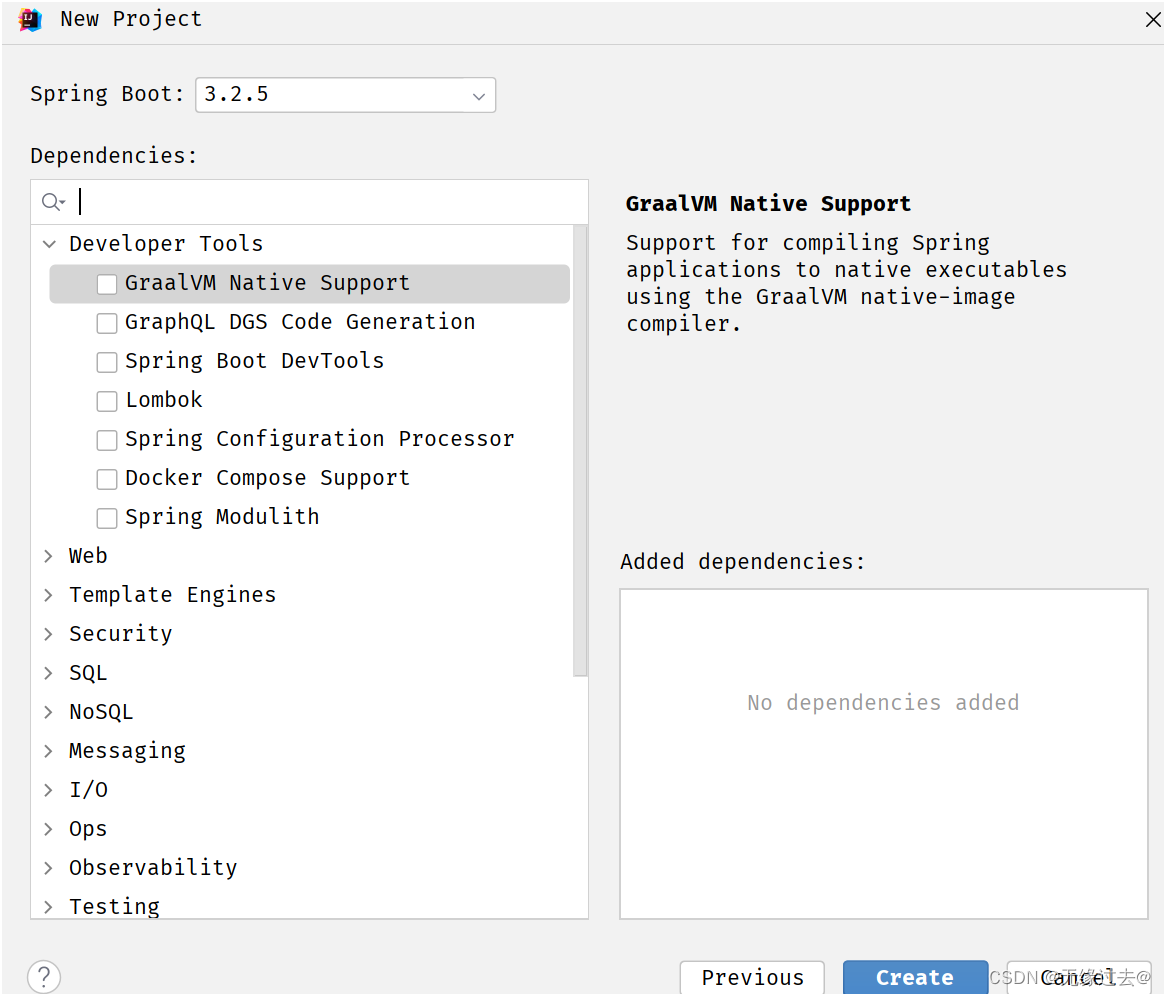Check Spring Configuration Processor dependency

click(106, 440)
